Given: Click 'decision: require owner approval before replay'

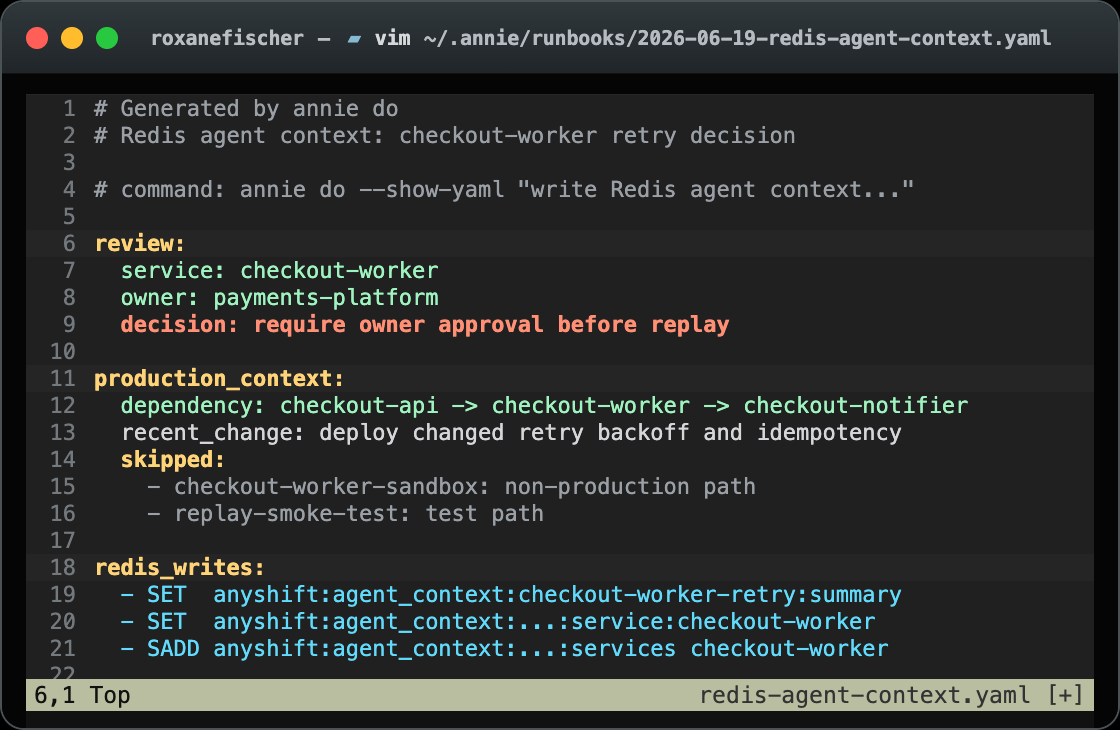Looking at the screenshot, I should point(425,324).
